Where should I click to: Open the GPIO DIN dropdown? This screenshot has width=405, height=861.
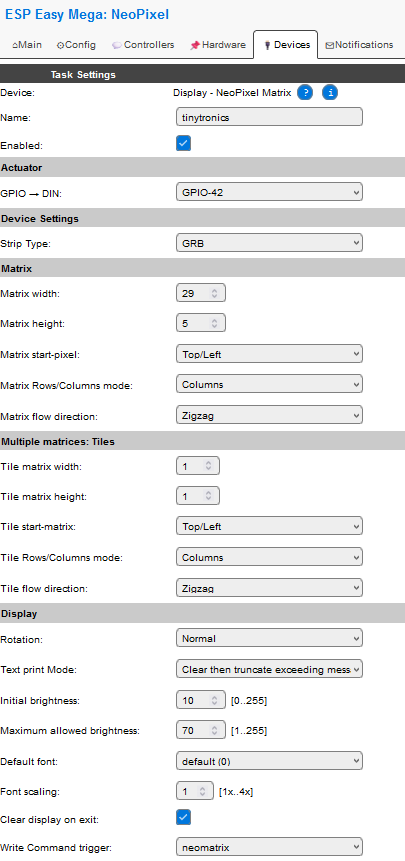tap(269, 193)
